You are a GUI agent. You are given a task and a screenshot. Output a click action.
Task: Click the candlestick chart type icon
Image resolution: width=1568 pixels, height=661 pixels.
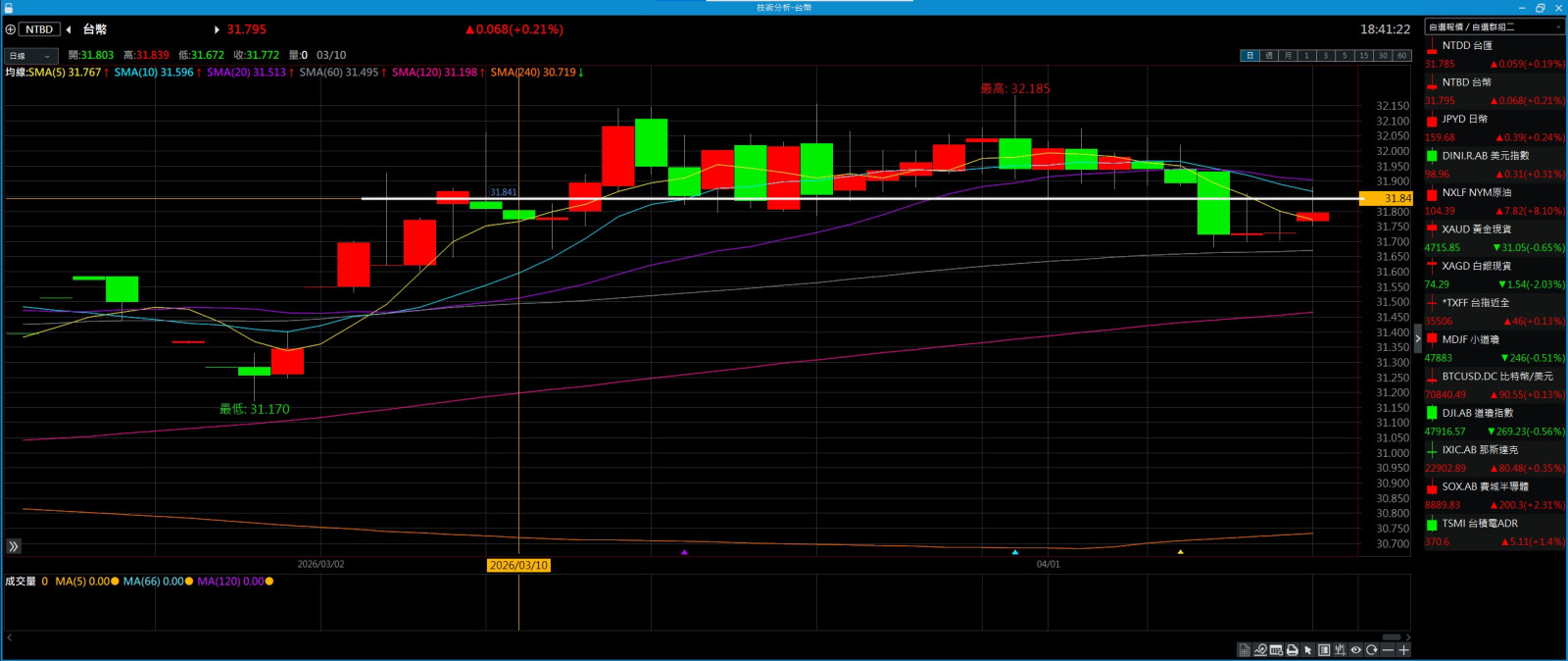pos(1340,650)
